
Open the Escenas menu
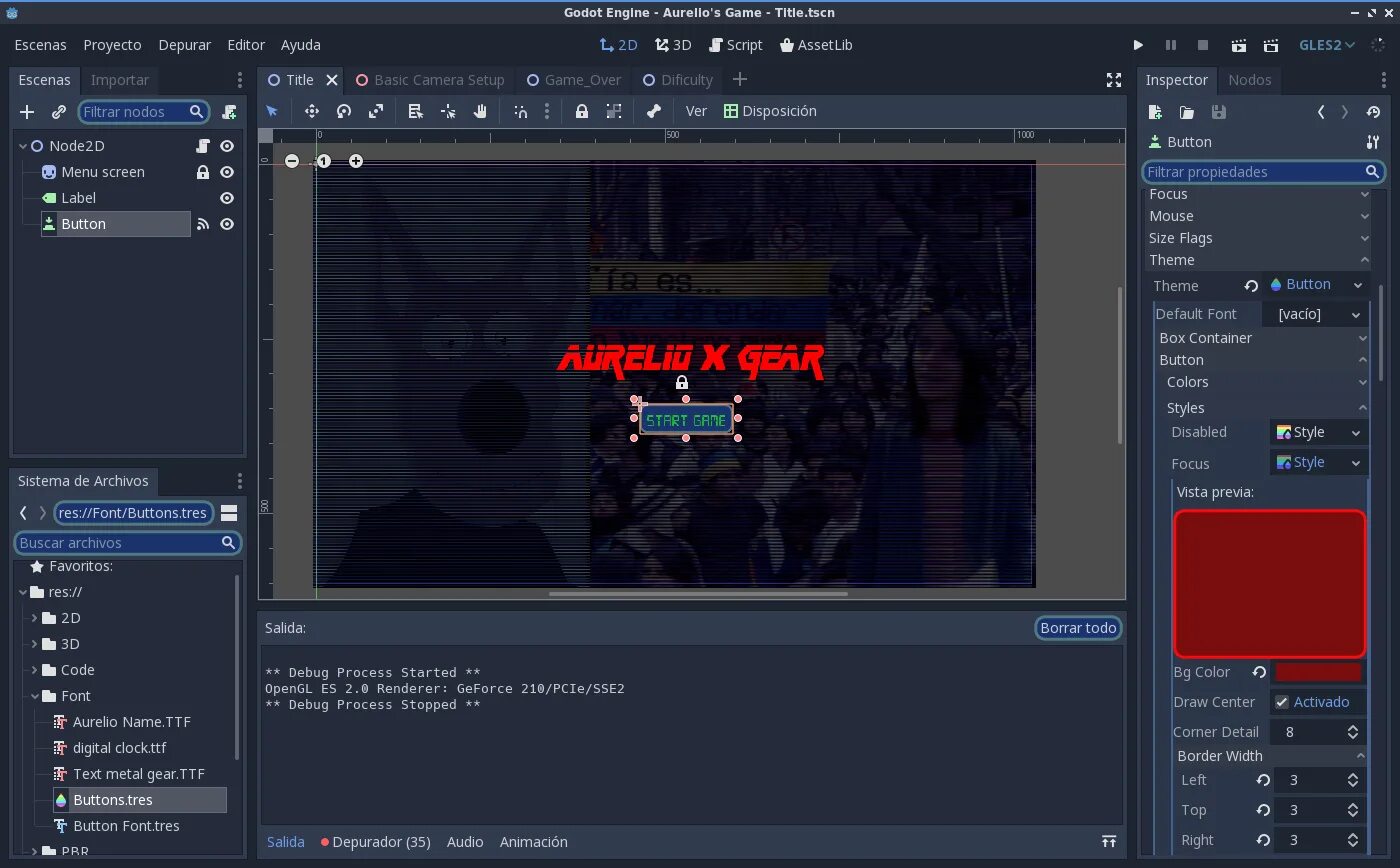[40, 45]
